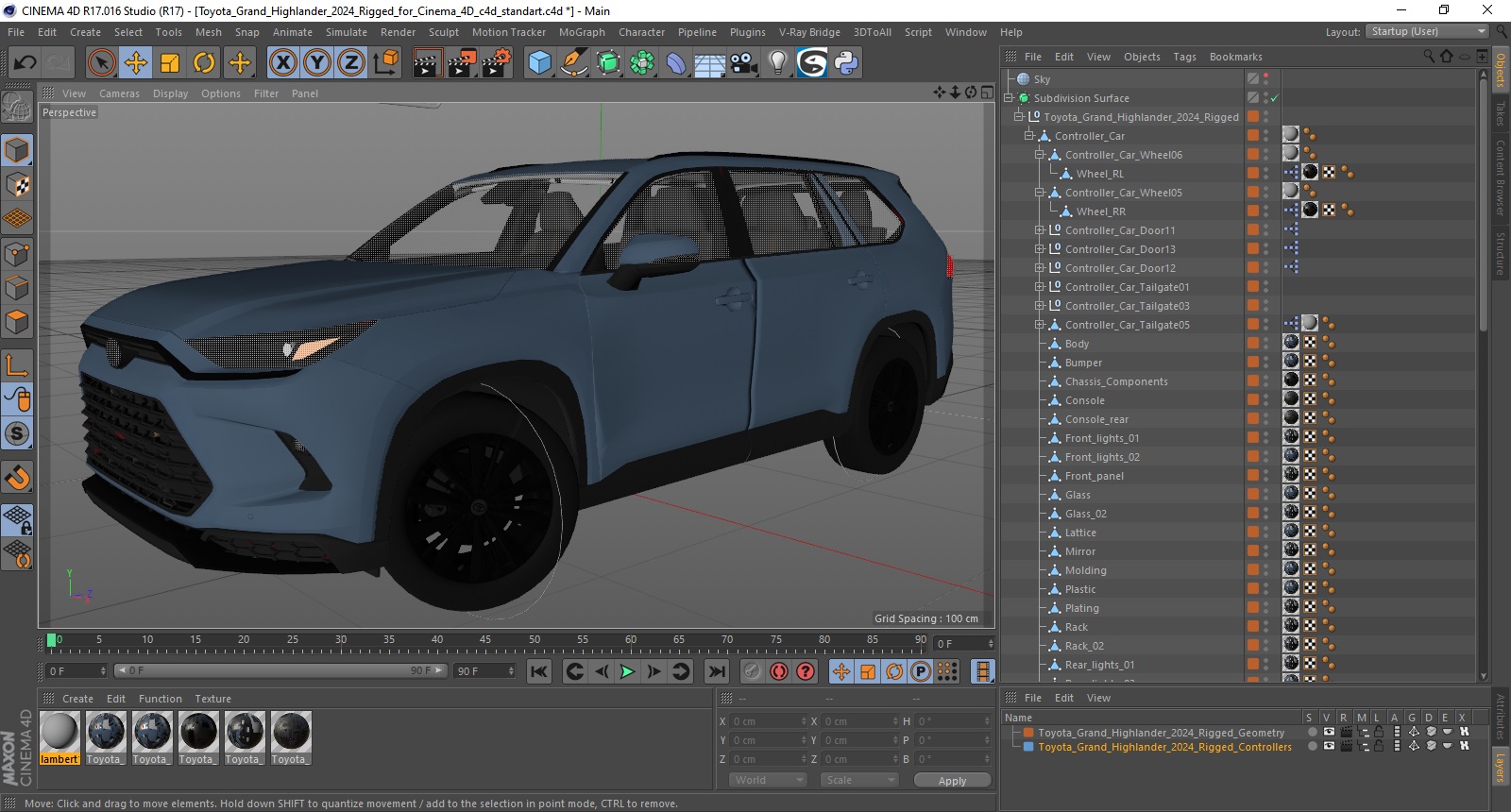Expand Controller_Car_Door11 node
The image size is (1511, 812).
(1040, 230)
